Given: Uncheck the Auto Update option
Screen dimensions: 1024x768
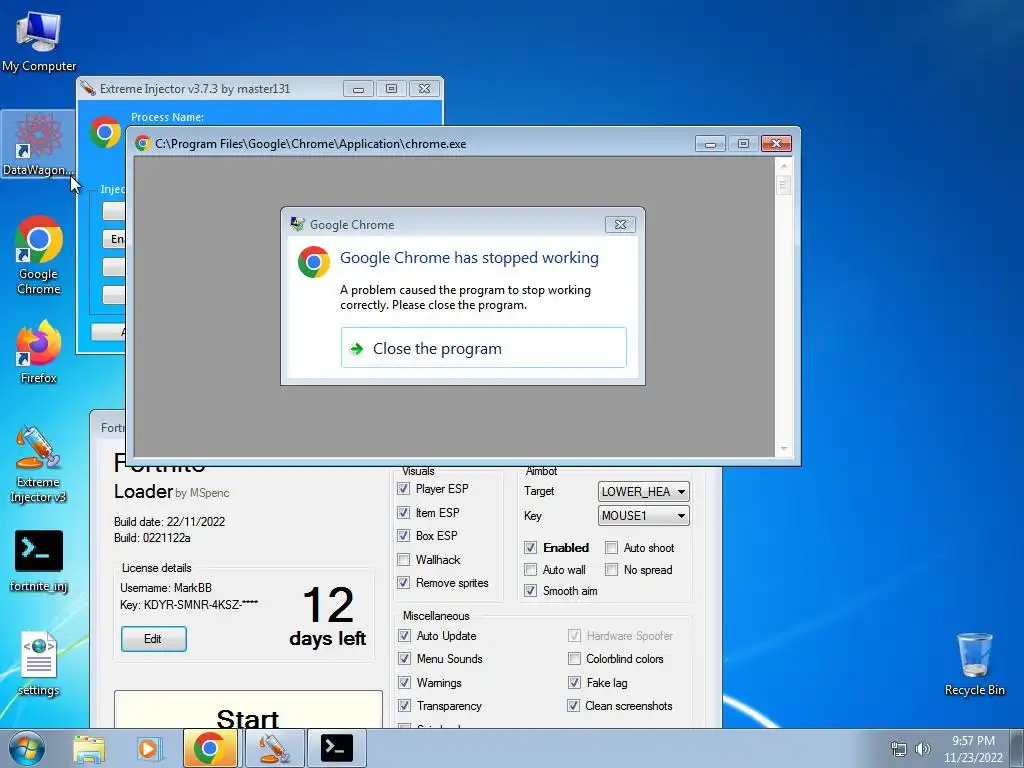Looking at the screenshot, I should (404, 635).
